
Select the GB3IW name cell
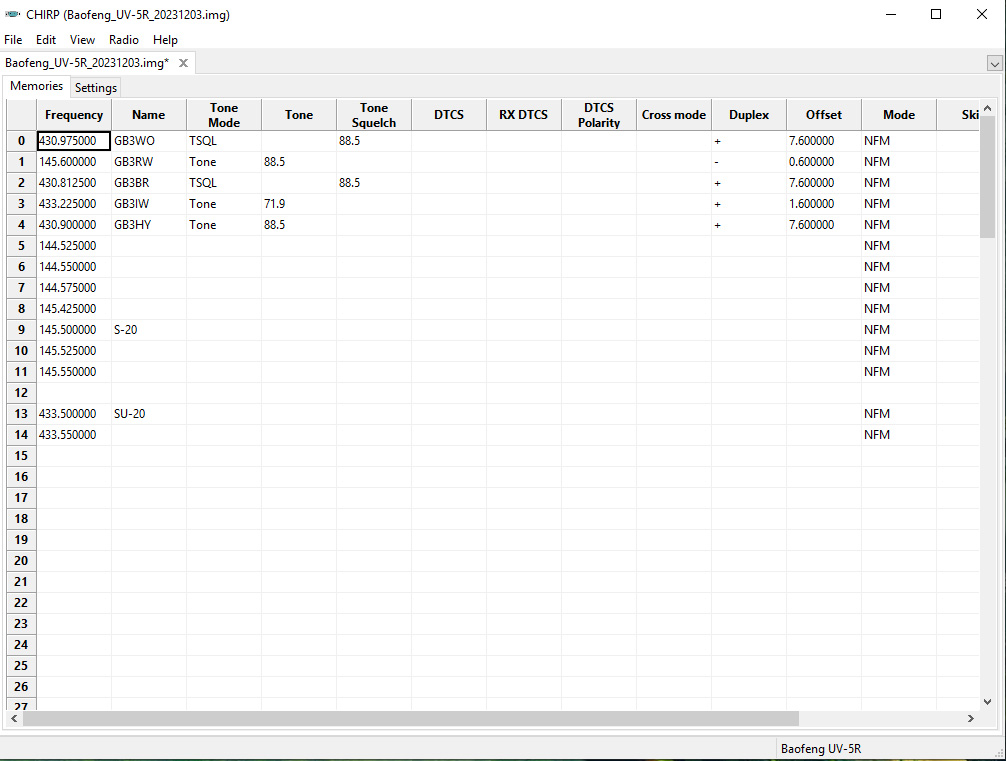149,203
